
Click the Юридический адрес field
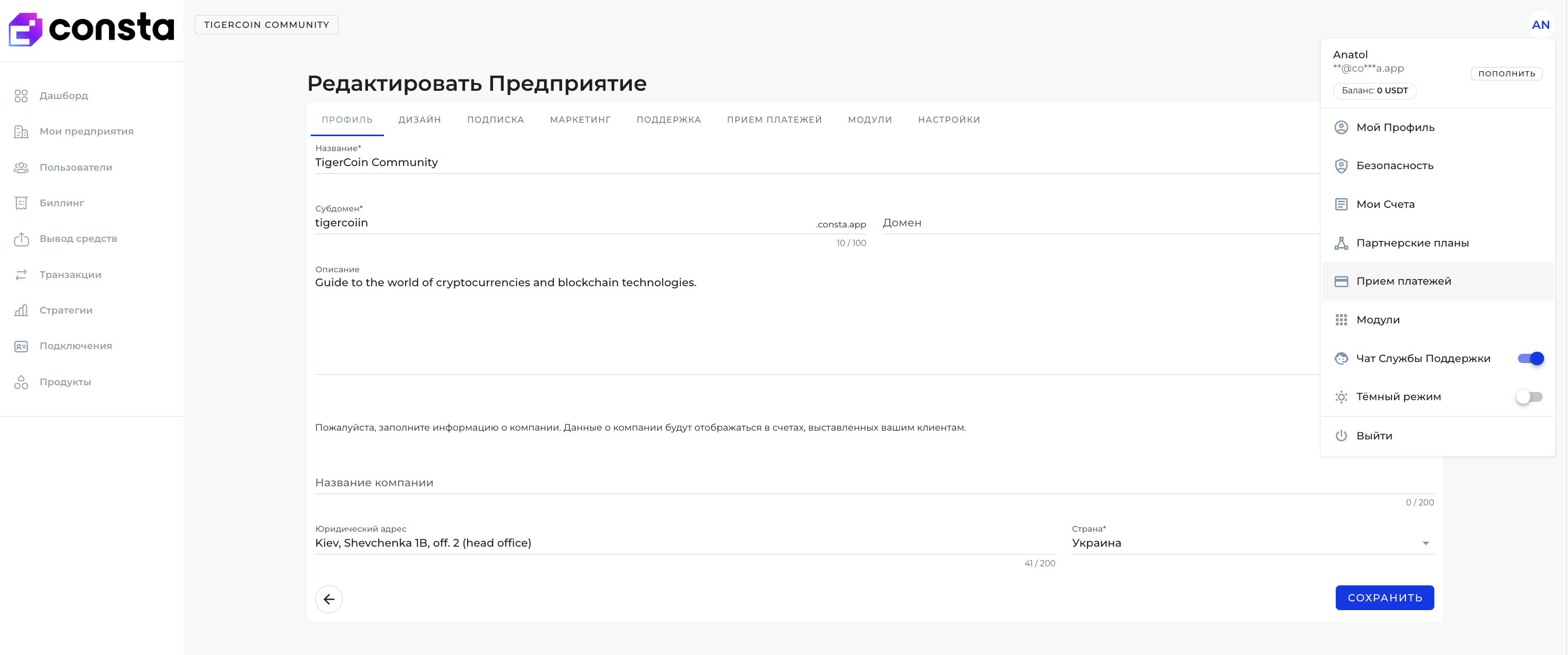[685, 543]
